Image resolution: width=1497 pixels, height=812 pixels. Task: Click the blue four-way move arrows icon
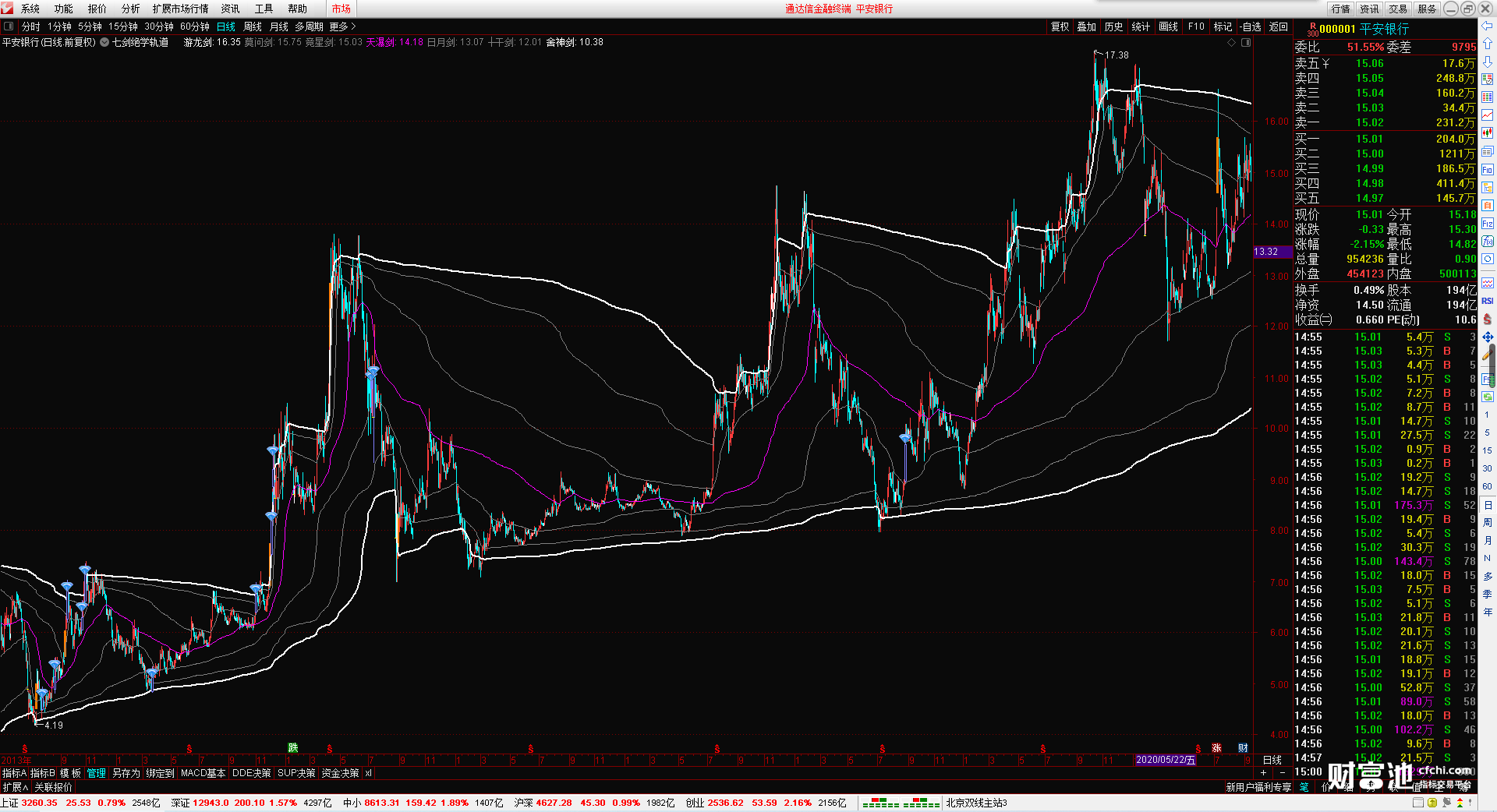[1487, 337]
